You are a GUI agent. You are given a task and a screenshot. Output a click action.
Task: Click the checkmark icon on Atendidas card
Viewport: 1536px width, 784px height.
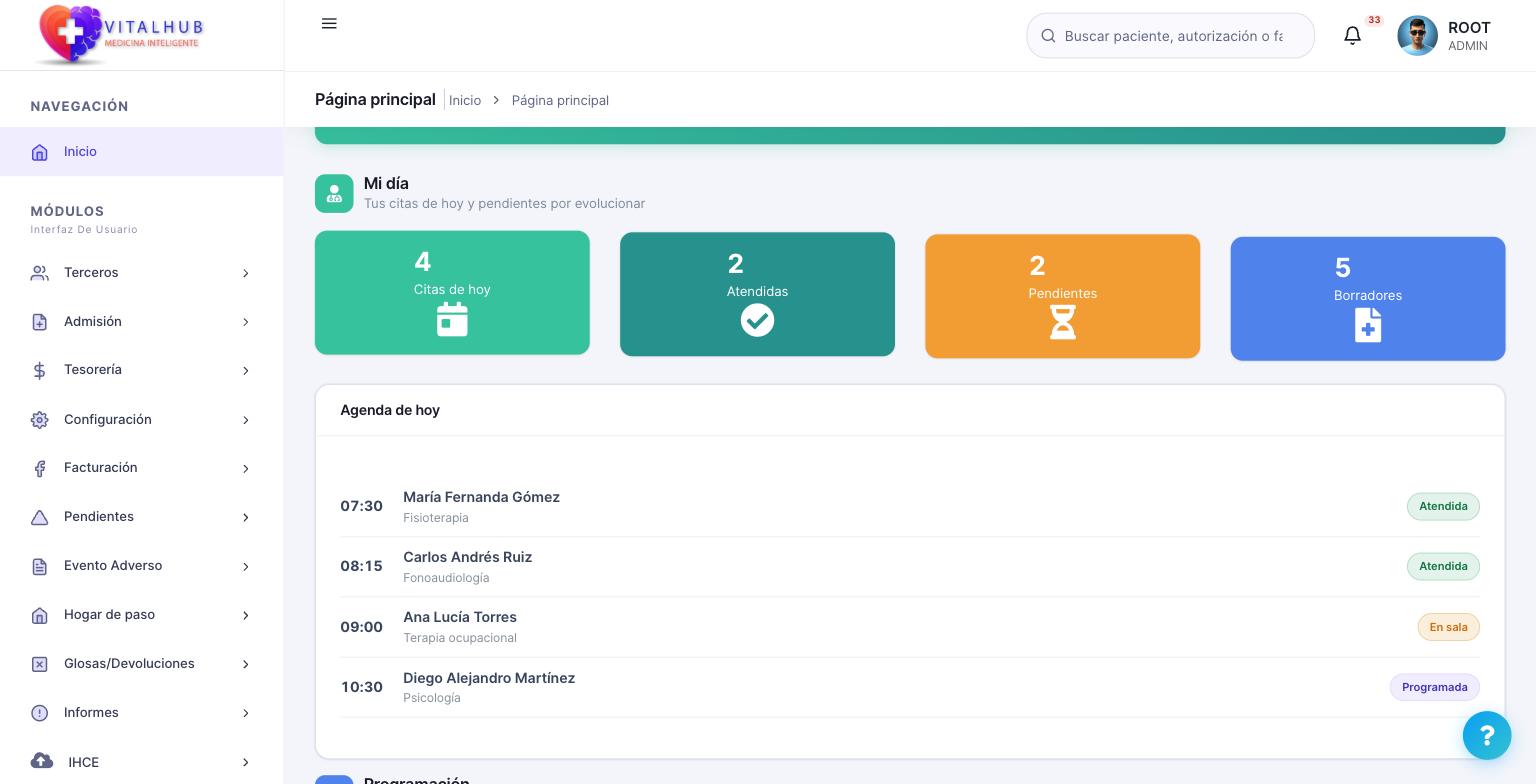(x=757, y=321)
